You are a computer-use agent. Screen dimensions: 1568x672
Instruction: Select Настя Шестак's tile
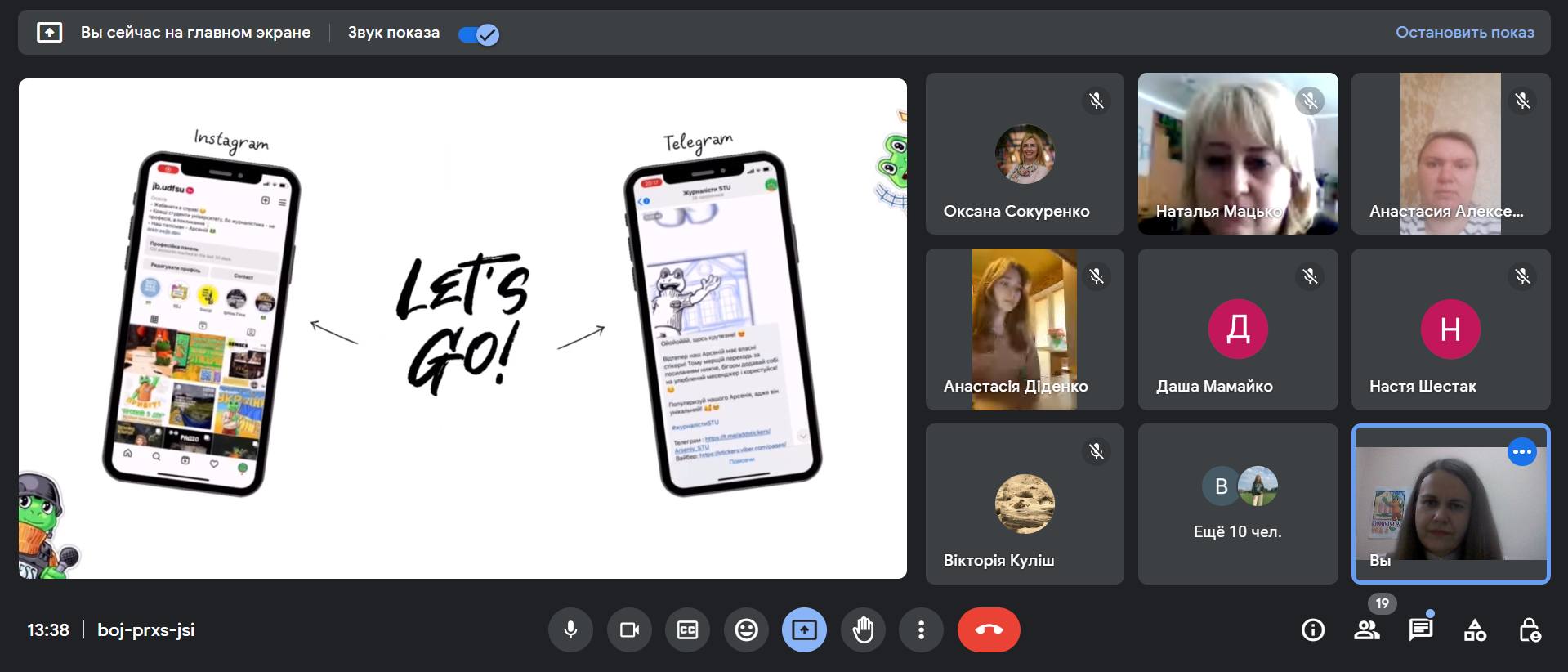coord(1450,329)
